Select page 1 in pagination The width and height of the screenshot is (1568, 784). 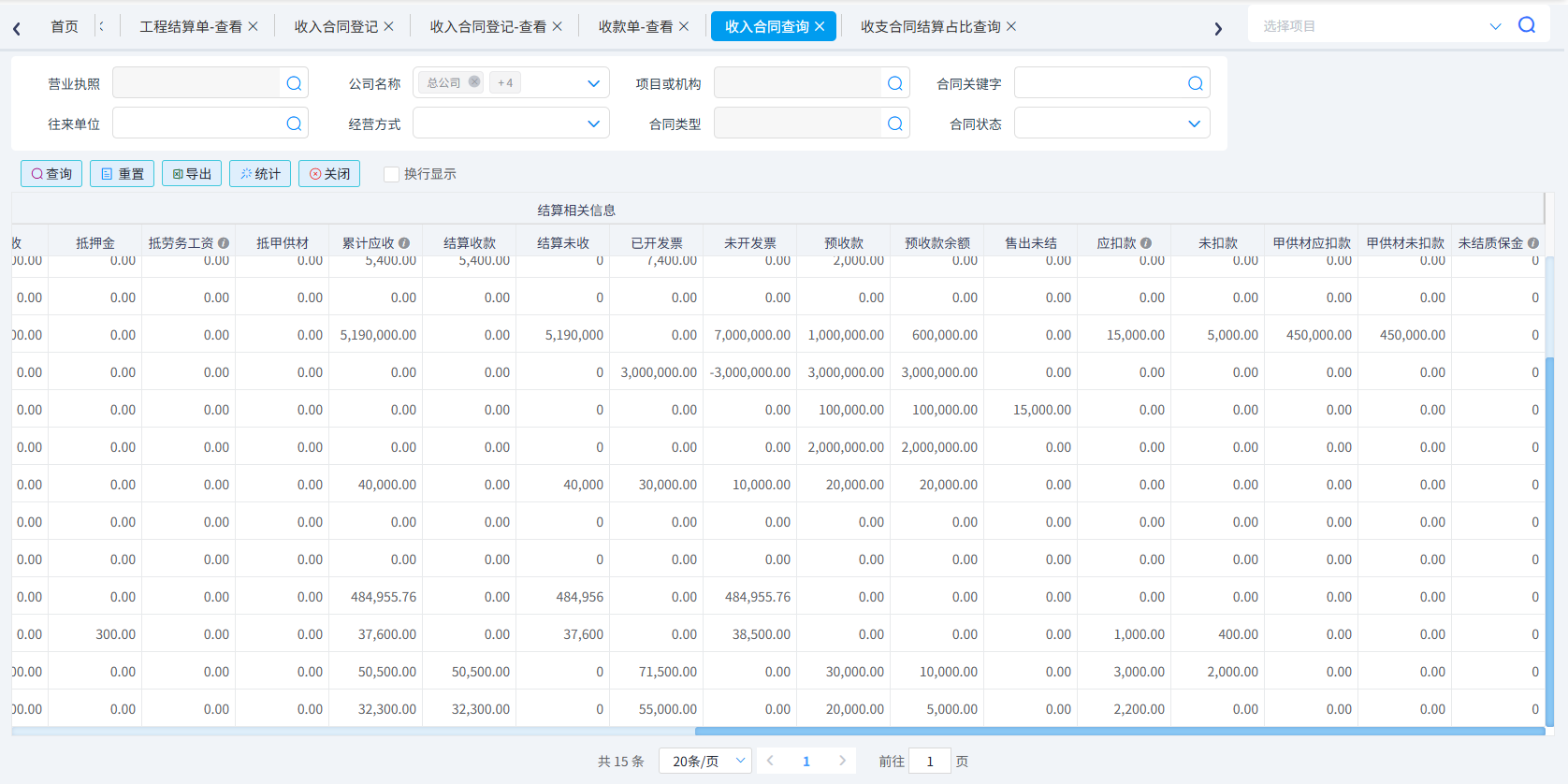click(x=806, y=761)
